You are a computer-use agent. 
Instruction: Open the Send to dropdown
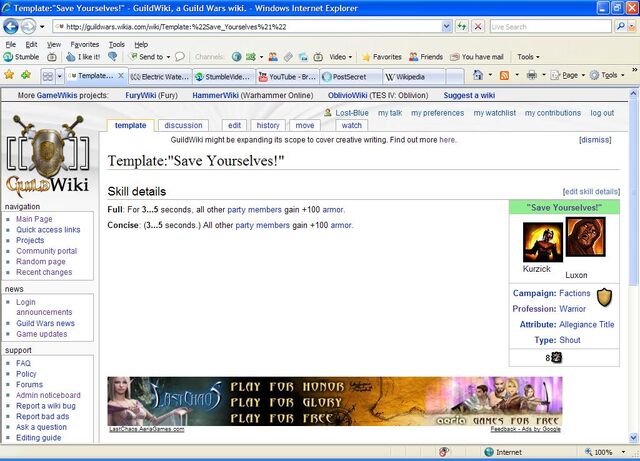(x=150, y=57)
